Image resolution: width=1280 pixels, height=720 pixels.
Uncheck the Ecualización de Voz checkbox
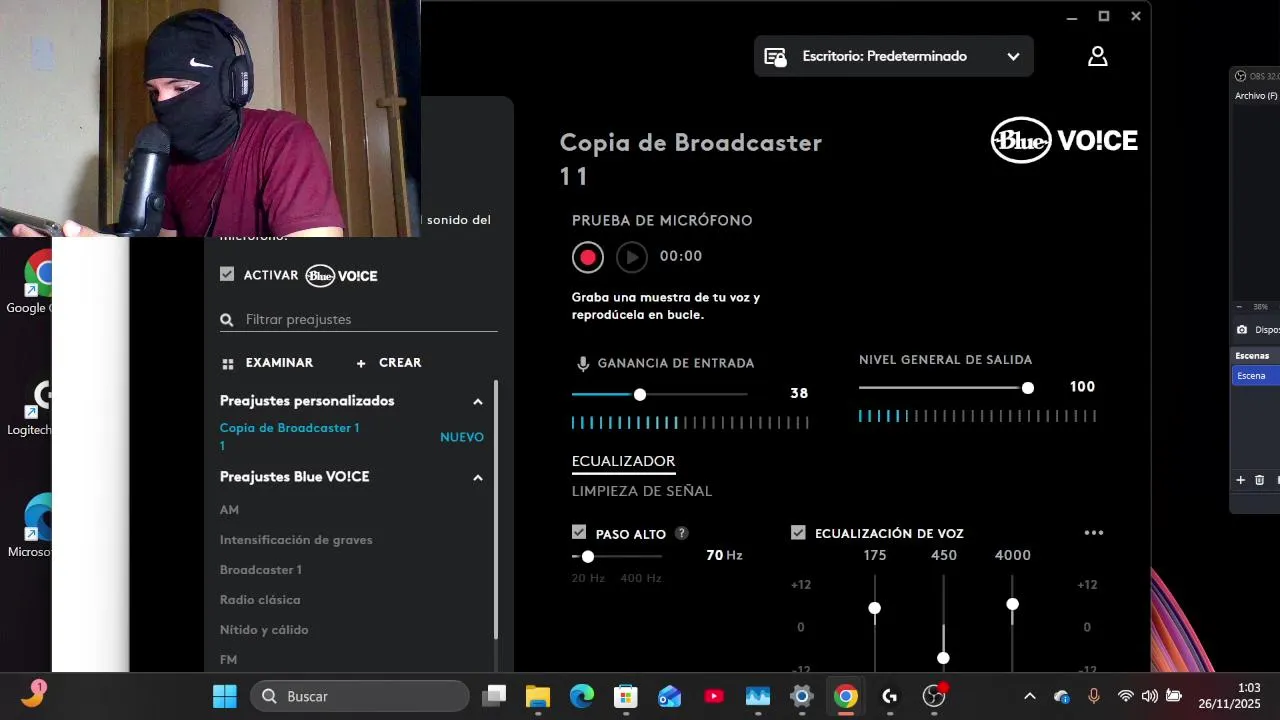798,532
